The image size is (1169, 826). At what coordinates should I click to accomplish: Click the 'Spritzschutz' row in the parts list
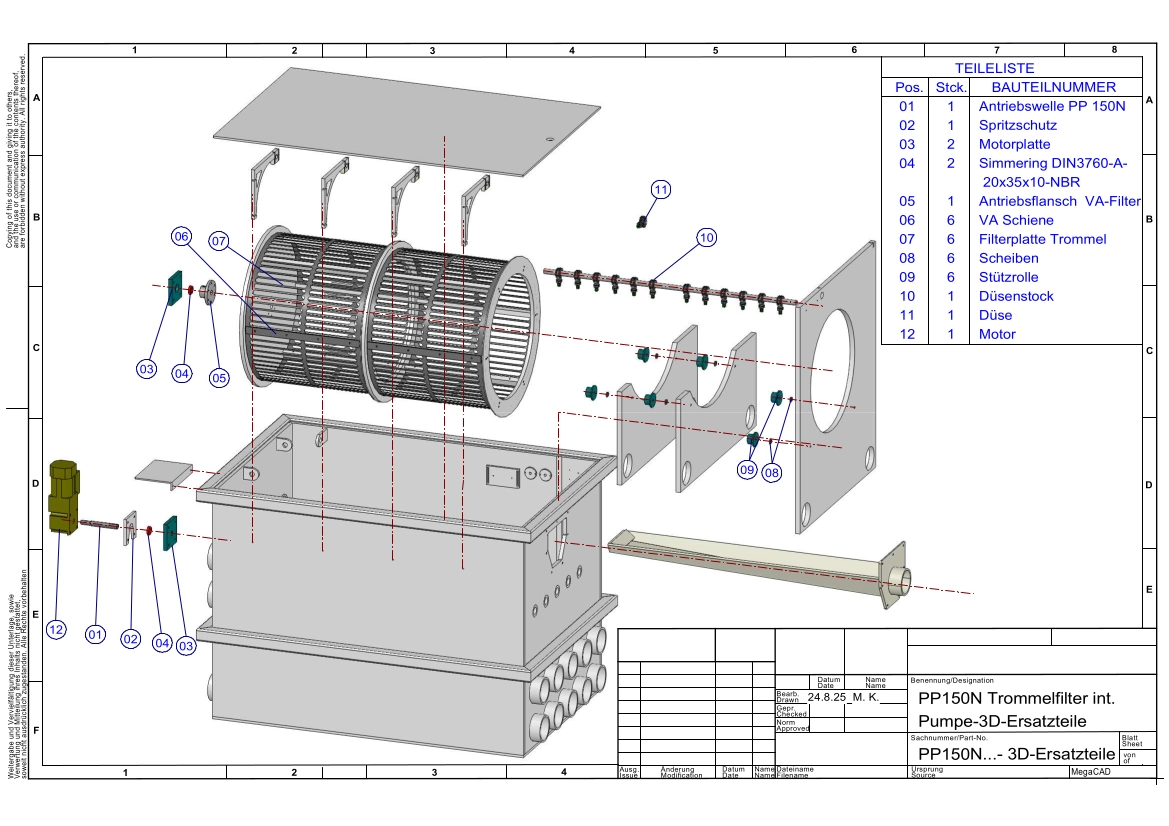coord(1017,125)
